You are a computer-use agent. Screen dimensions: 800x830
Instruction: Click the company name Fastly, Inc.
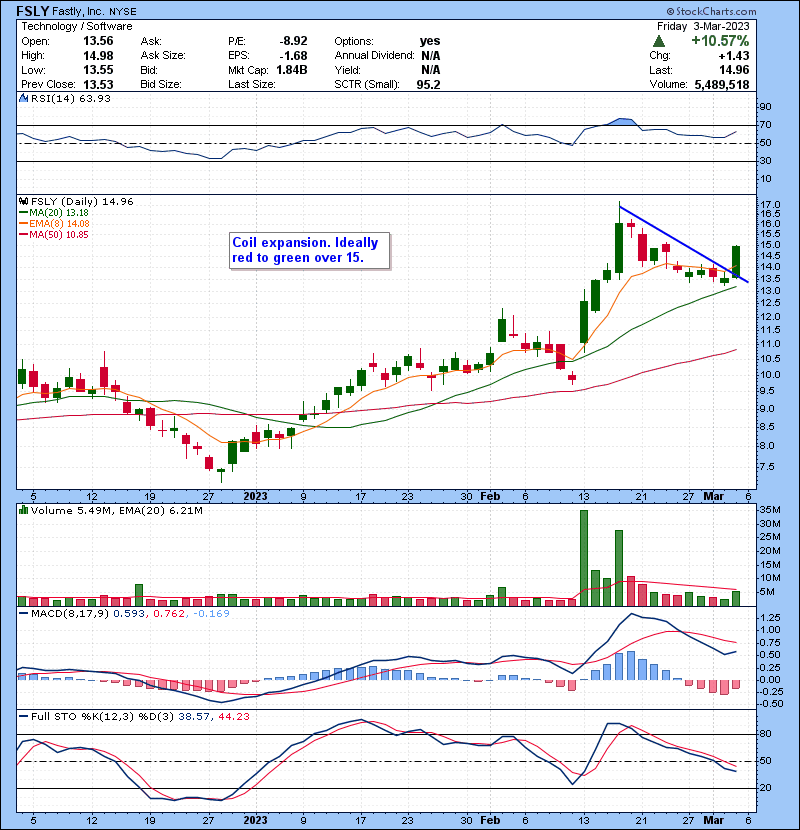tap(79, 11)
